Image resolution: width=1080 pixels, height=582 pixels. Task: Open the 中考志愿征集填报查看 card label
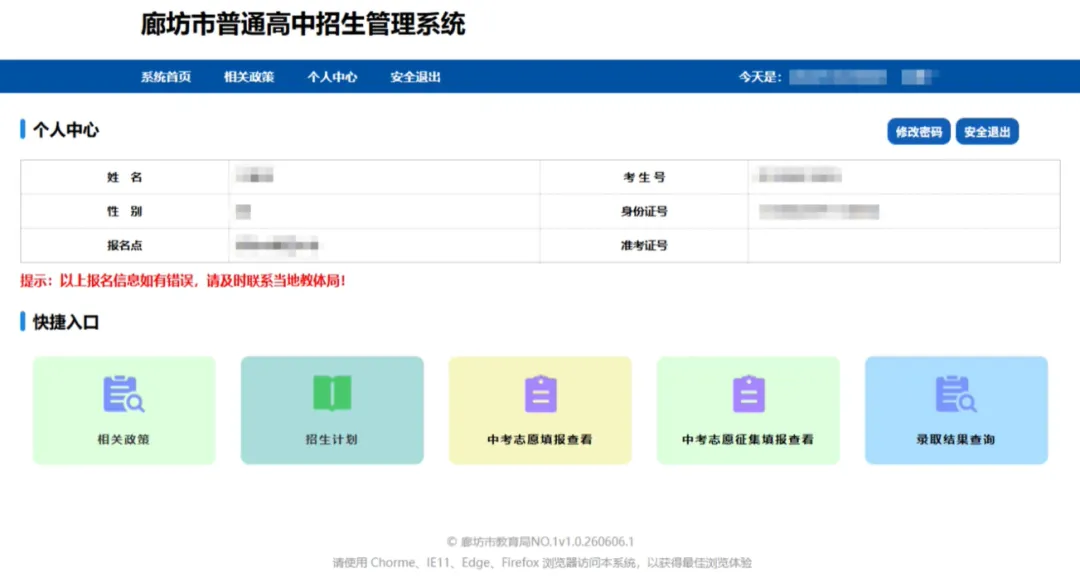click(x=748, y=439)
